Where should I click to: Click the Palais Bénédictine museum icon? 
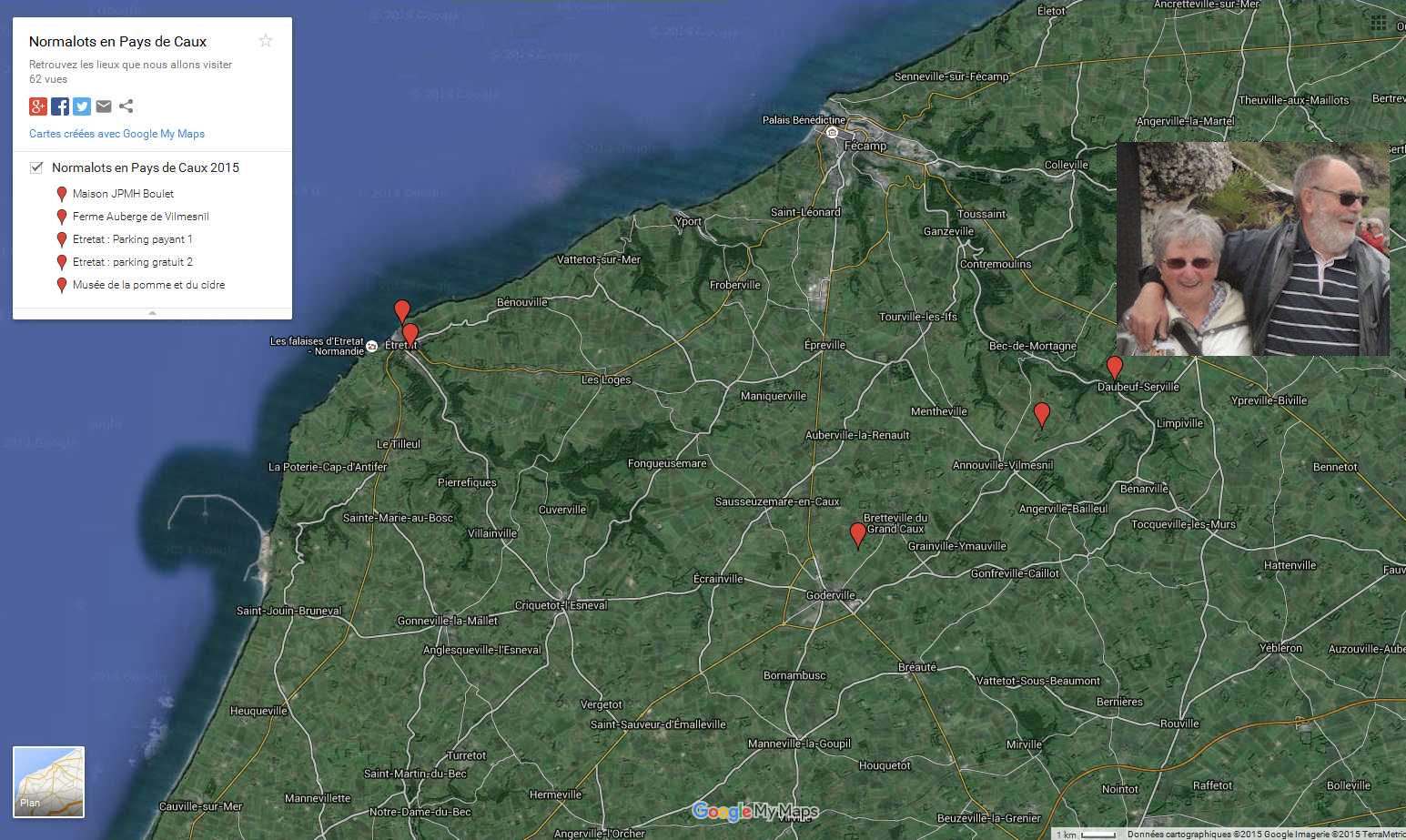point(832,133)
